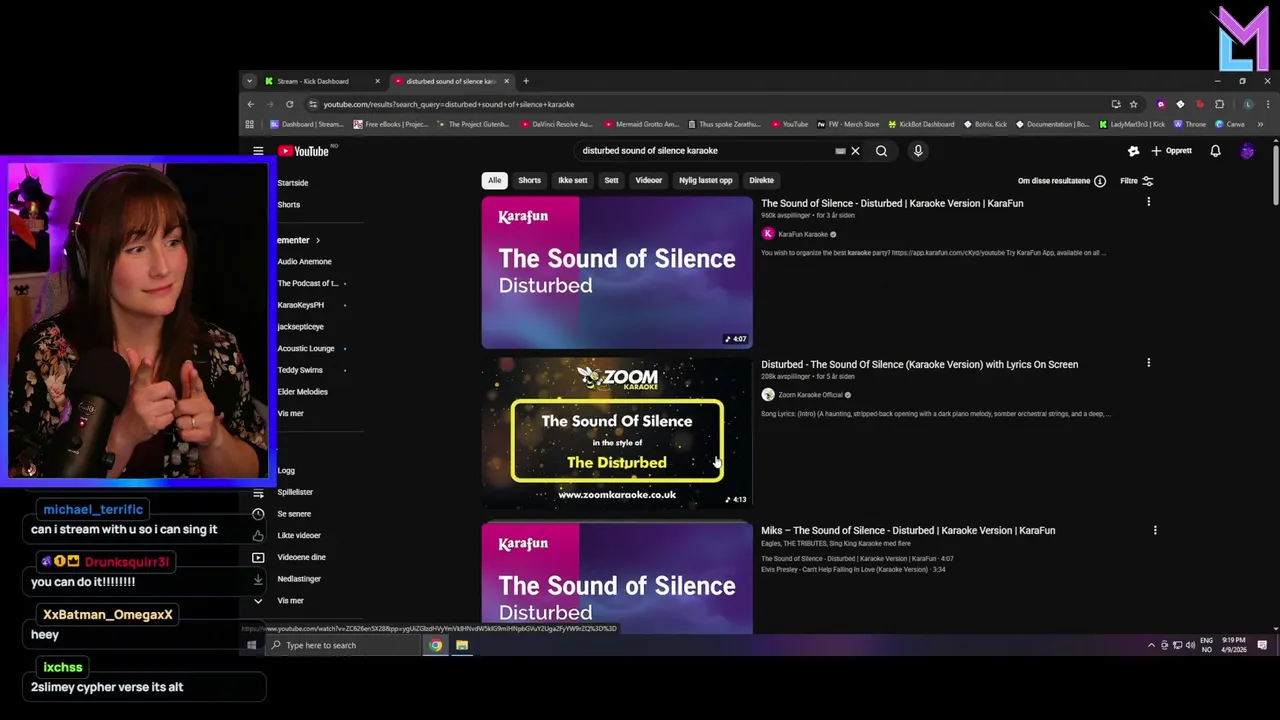Click the Windows taskbar search box

[345, 645]
